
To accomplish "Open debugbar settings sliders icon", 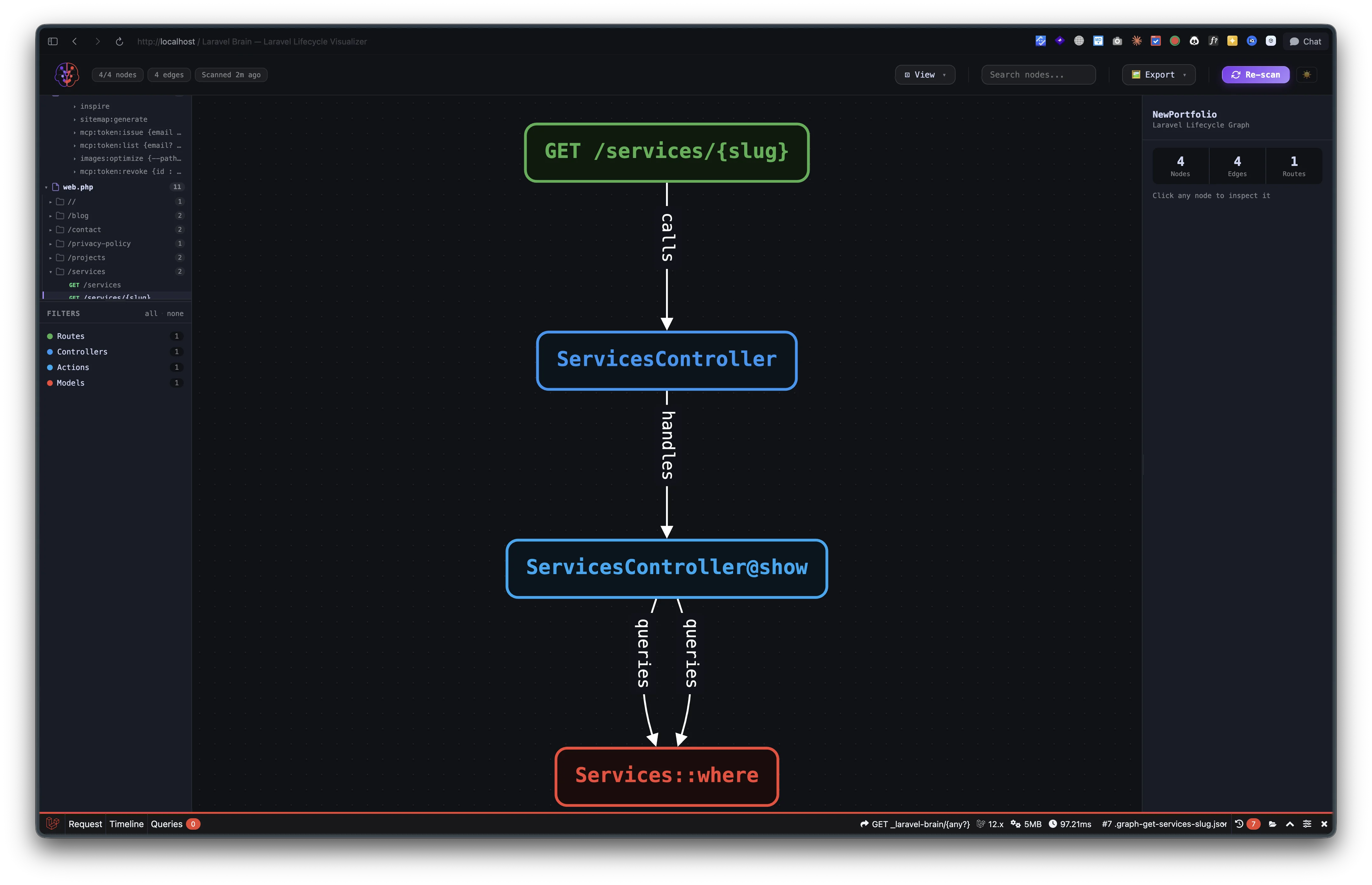I will [x=1307, y=824].
